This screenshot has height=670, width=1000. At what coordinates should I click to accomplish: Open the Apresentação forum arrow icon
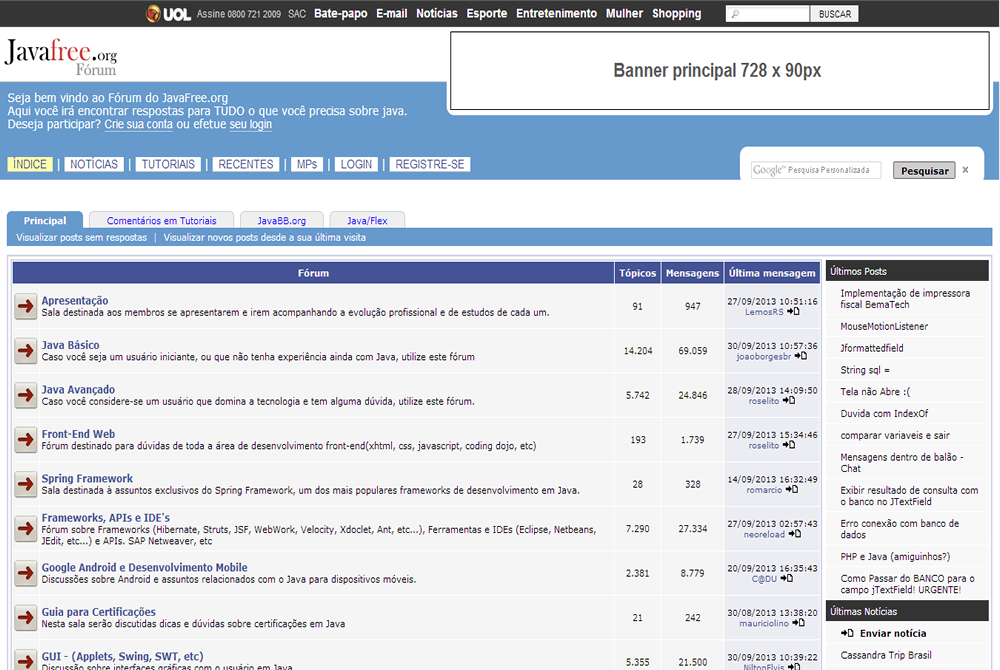(26, 306)
